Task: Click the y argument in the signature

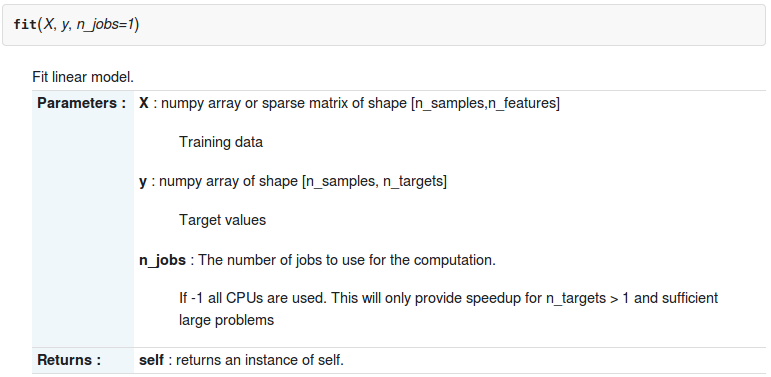Action: click(64, 25)
